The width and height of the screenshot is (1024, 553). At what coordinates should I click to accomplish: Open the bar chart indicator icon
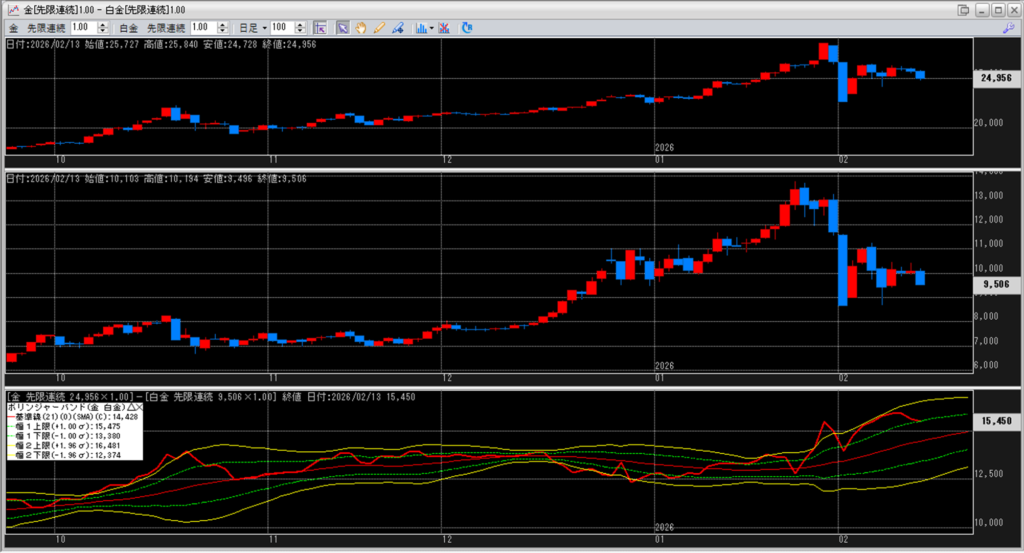(420, 27)
